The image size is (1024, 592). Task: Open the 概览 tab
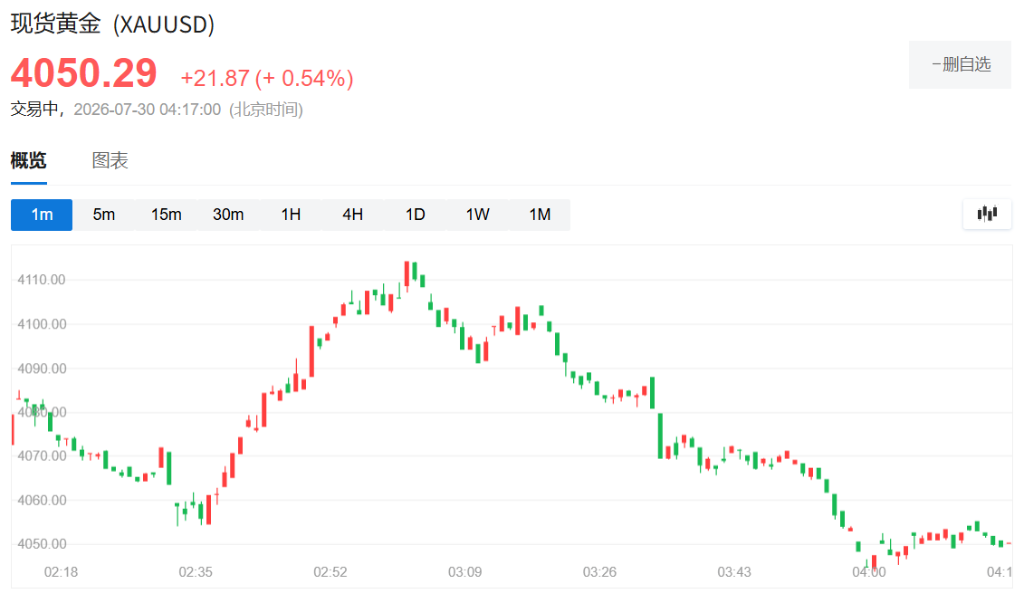click(29, 160)
